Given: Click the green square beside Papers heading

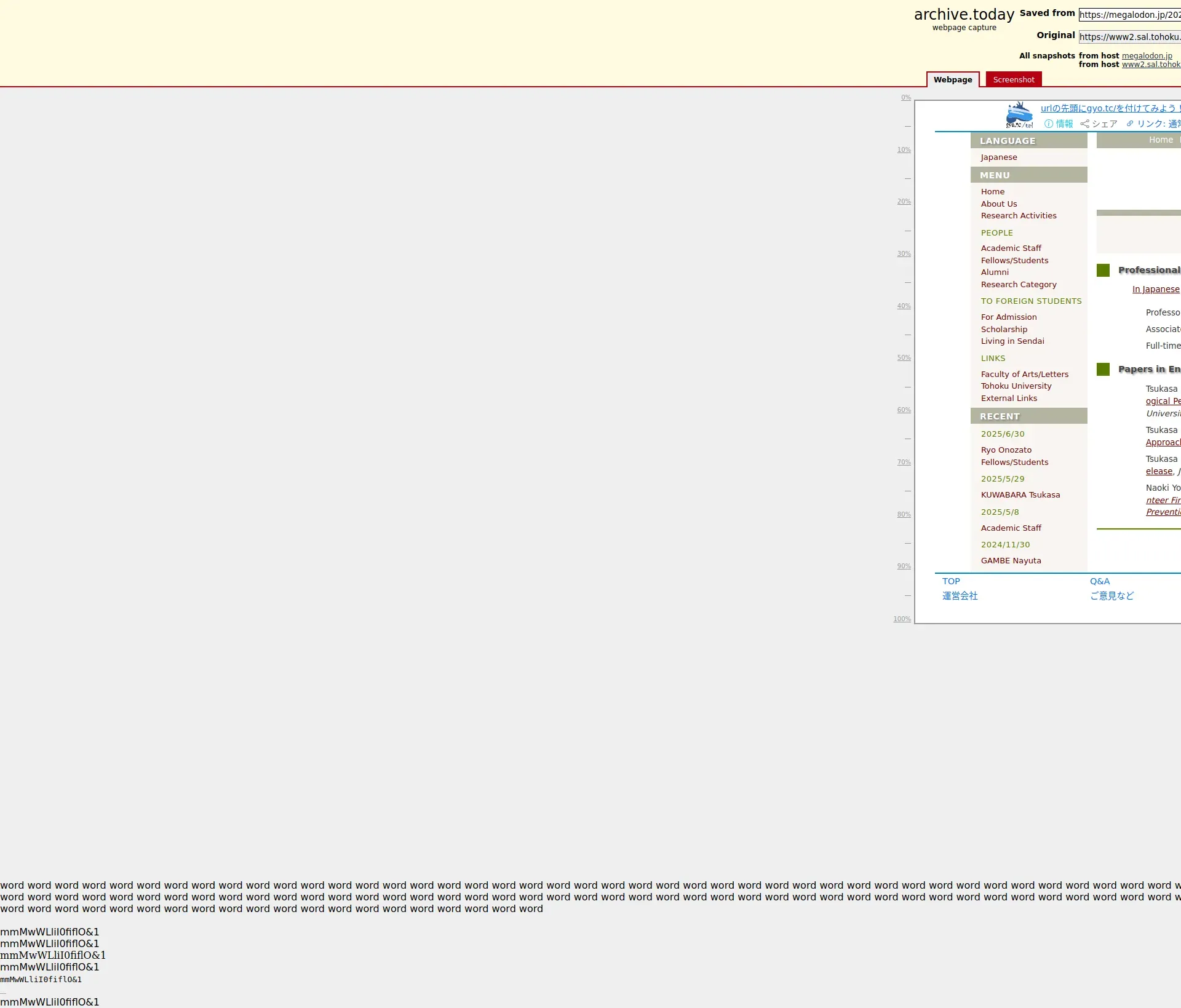Looking at the screenshot, I should [x=1103, y=370].
